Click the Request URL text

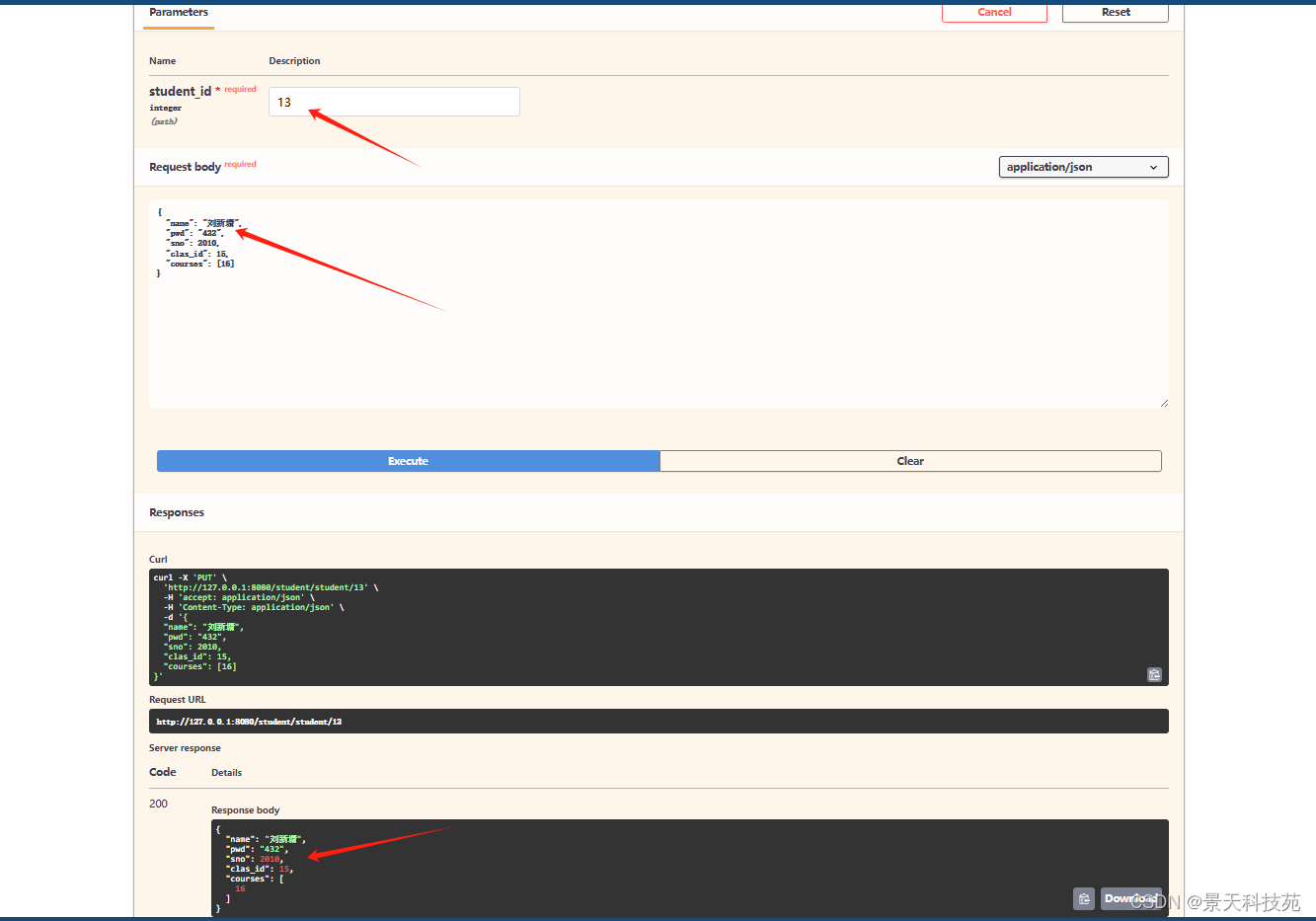pos(249,722)
